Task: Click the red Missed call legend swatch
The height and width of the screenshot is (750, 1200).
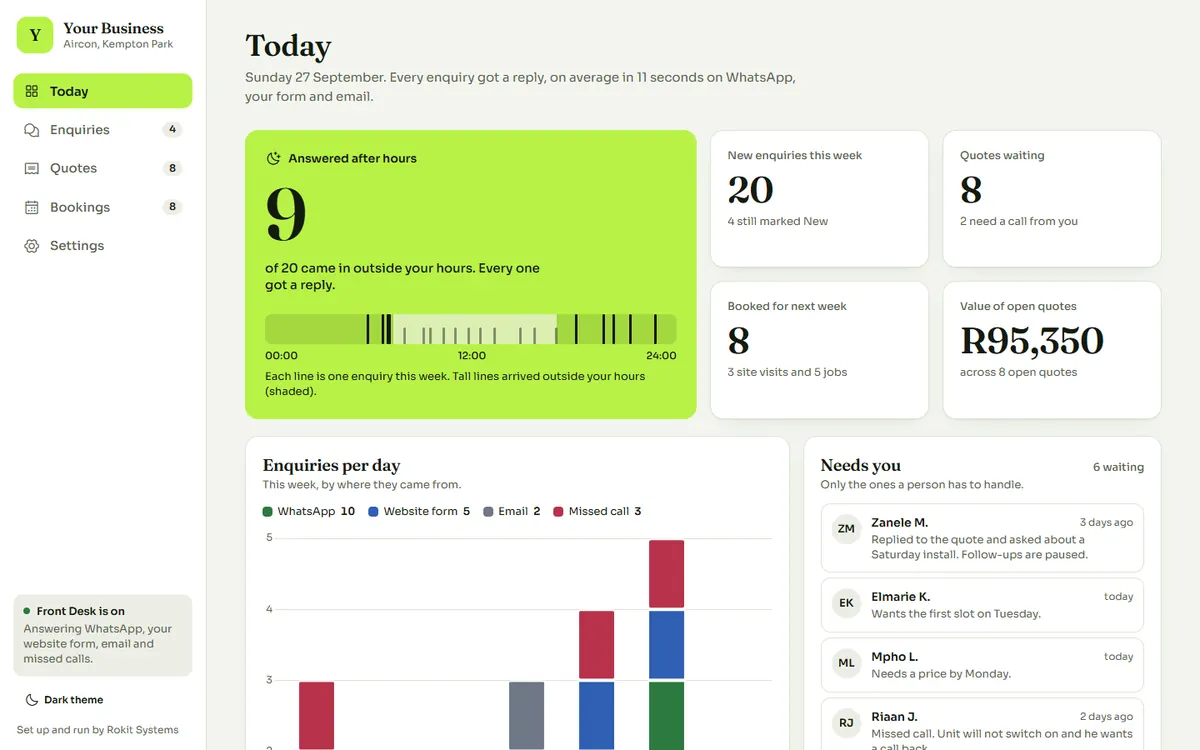Action: [x=558, y=511]
